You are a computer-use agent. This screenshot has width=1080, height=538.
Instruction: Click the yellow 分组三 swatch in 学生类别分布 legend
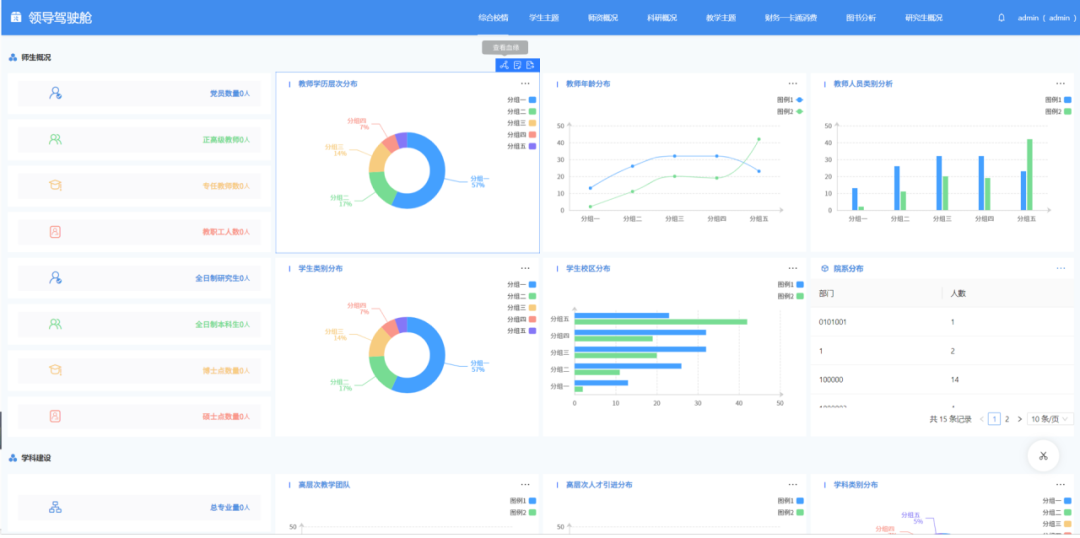532,307
